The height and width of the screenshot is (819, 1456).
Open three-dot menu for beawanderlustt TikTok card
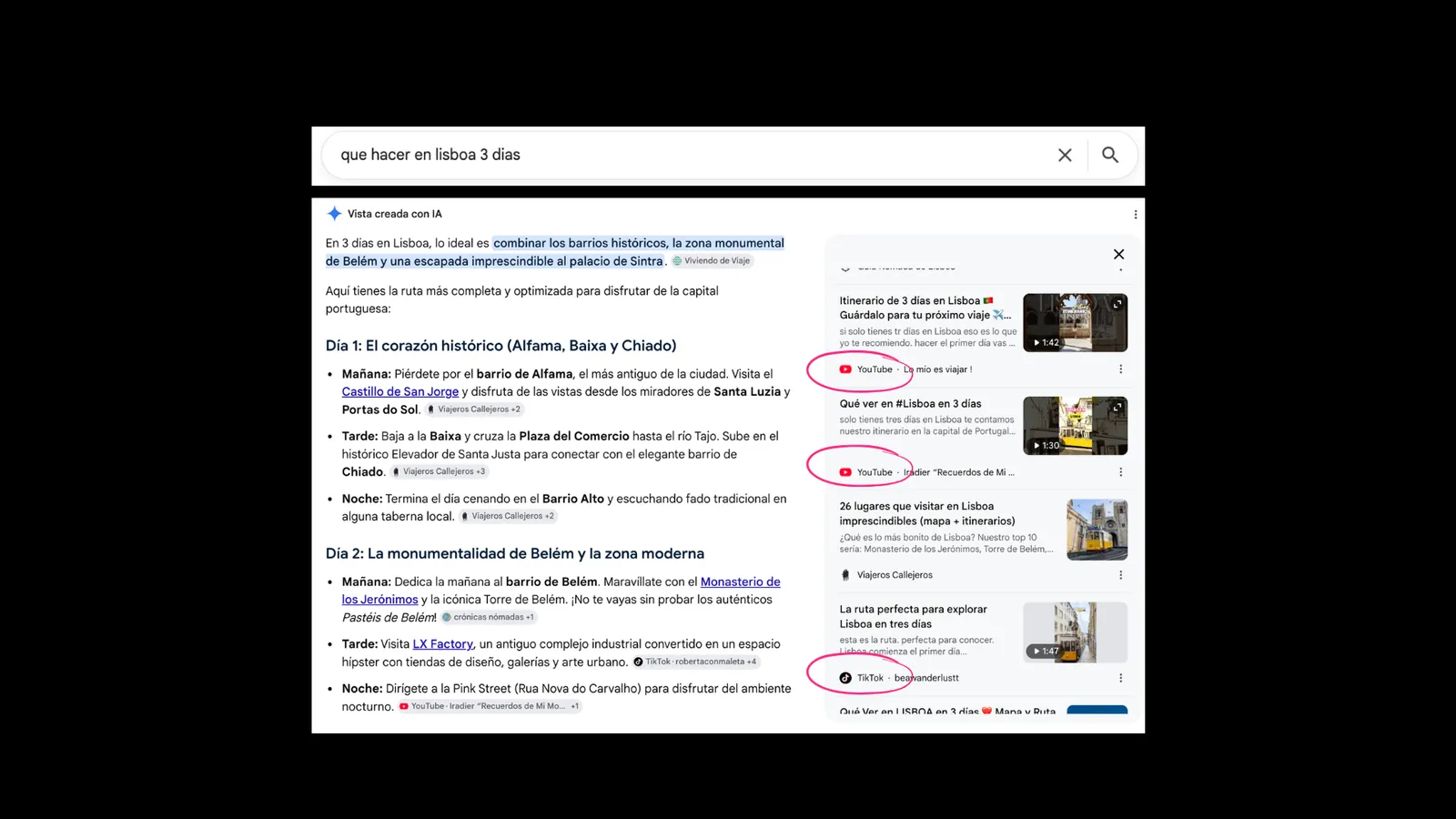coord(1120,678)
